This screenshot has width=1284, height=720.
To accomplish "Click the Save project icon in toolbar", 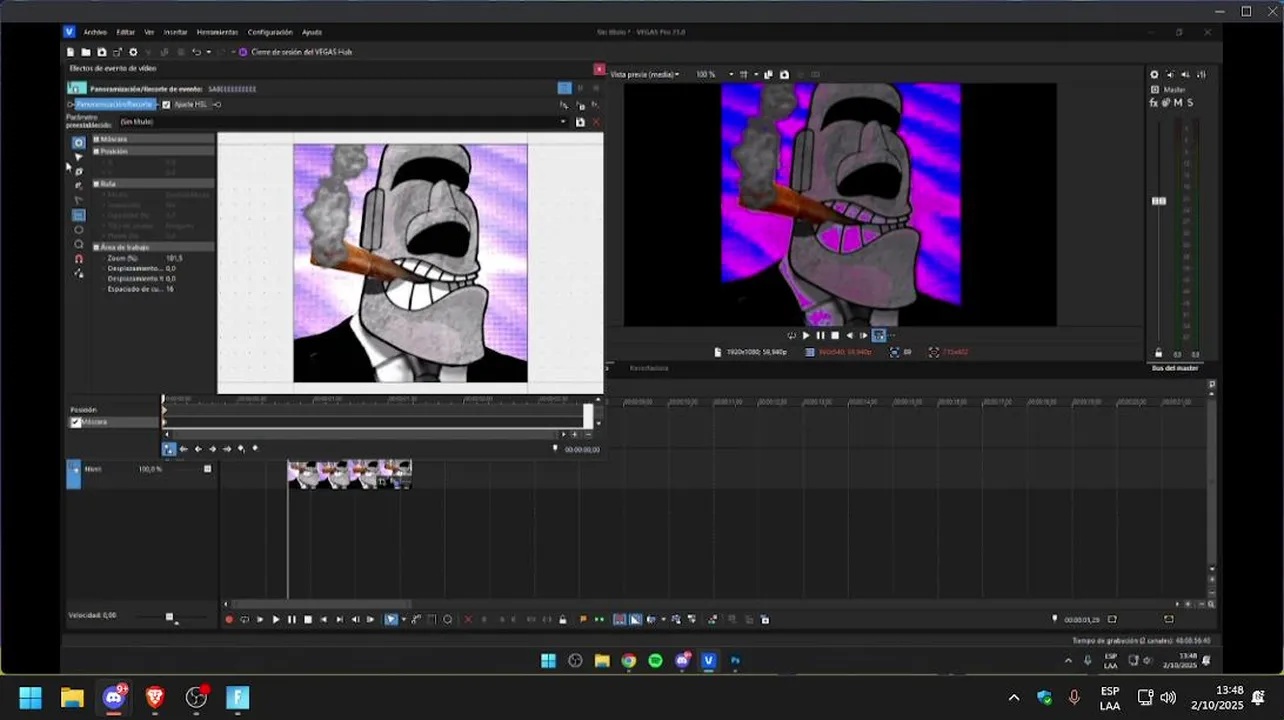I will [x=102, y=52].
